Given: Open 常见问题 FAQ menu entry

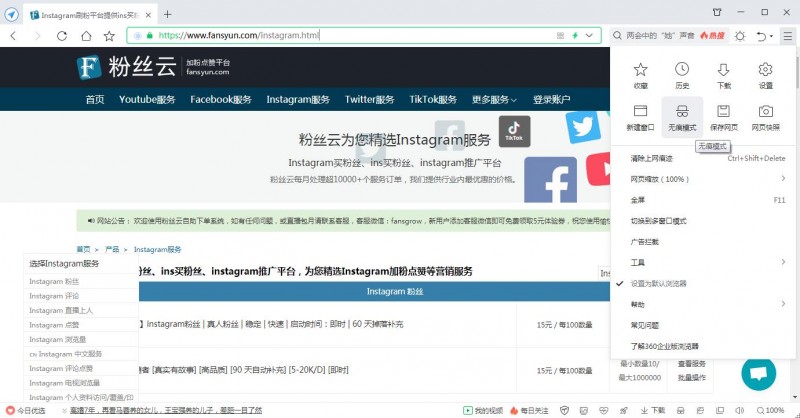Looking at the screenshot, I should tap(703, 325).
